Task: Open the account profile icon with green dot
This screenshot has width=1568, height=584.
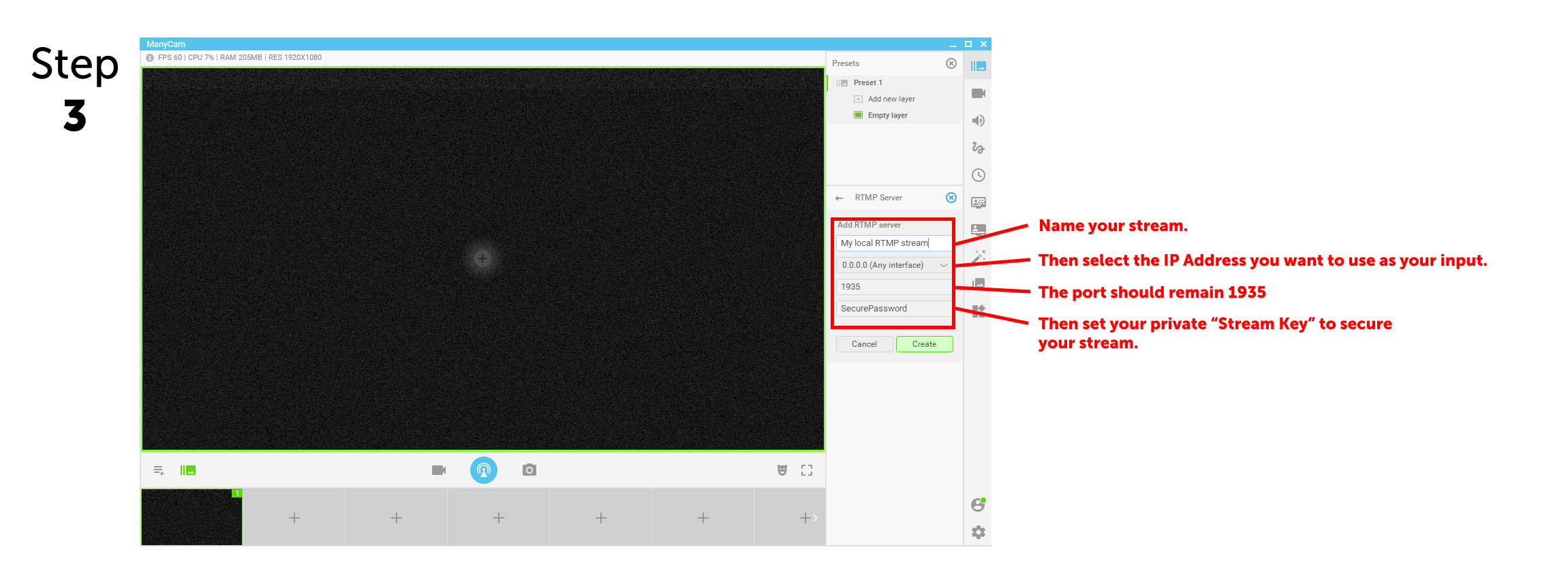Action: (978, 505)
